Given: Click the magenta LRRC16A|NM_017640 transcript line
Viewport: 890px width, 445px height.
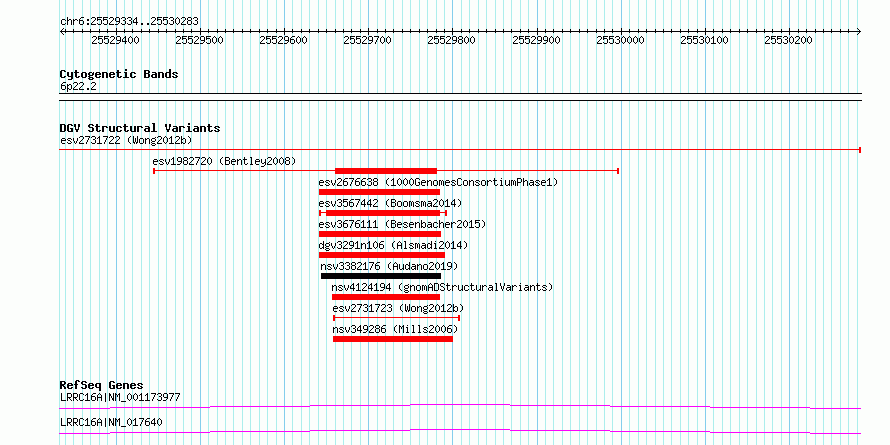Looking at the screenshot, I should pyautogui.click(x=460, y=431).
